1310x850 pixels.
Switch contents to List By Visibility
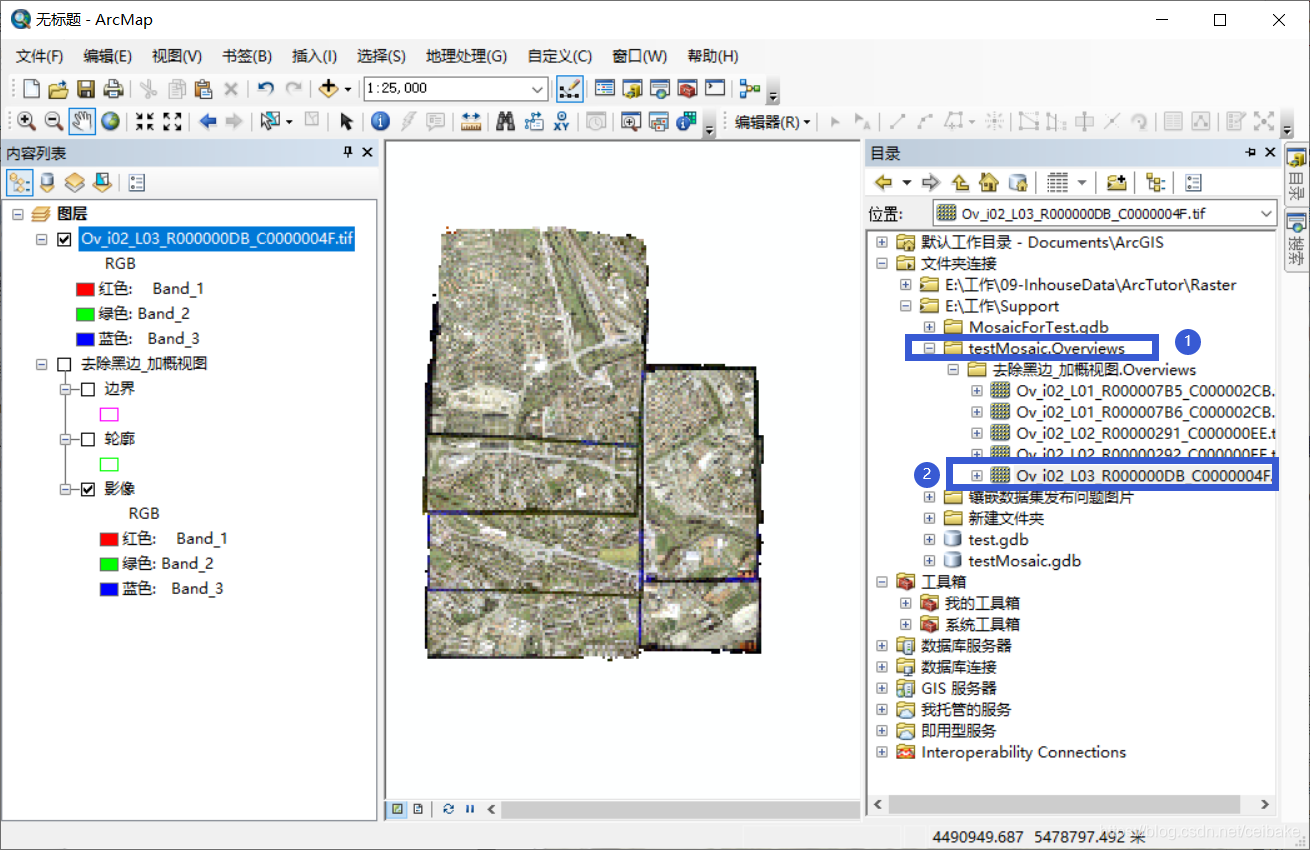[x=74, y=182]
